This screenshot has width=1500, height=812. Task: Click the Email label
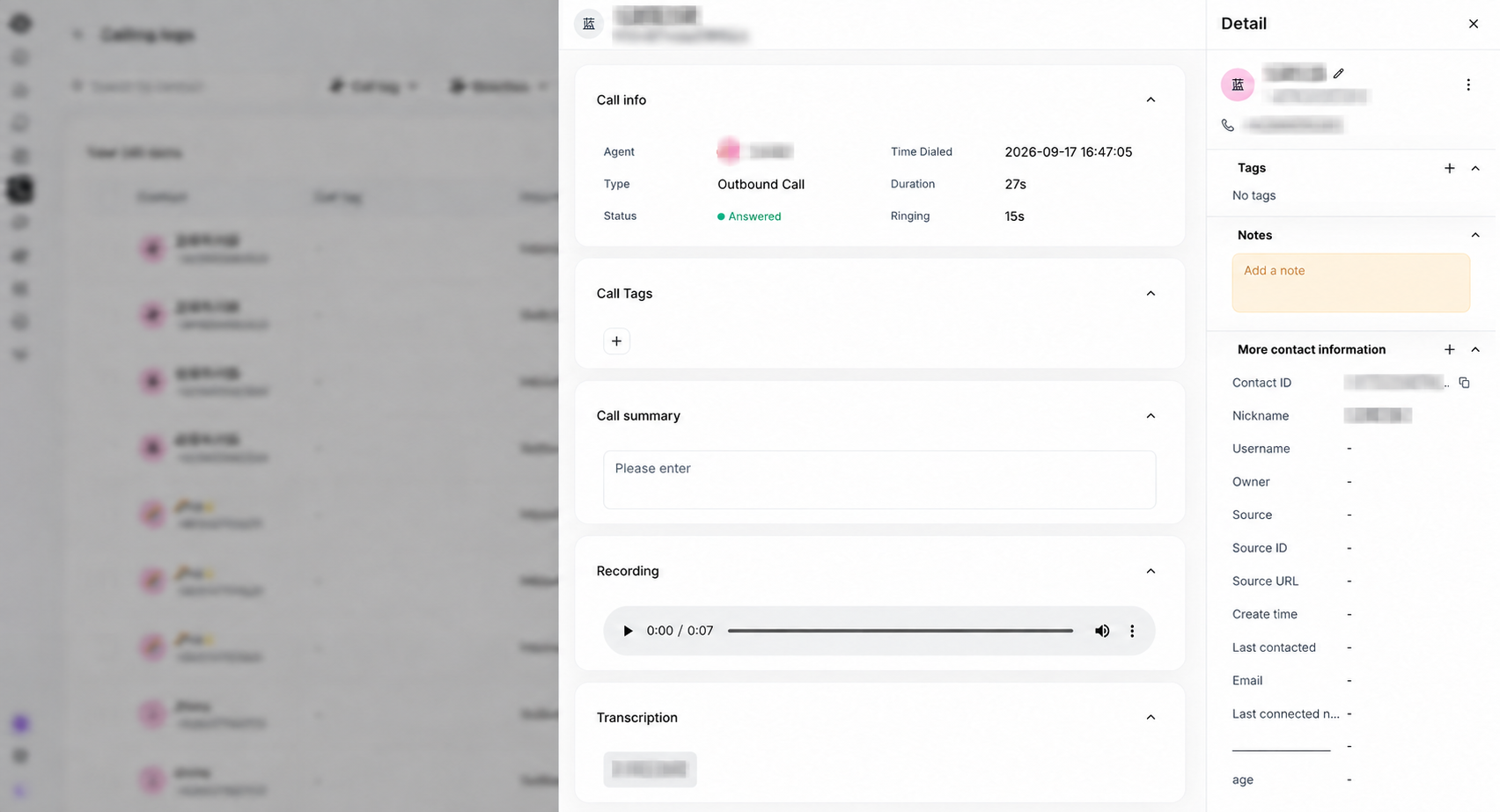point(1247,681)
